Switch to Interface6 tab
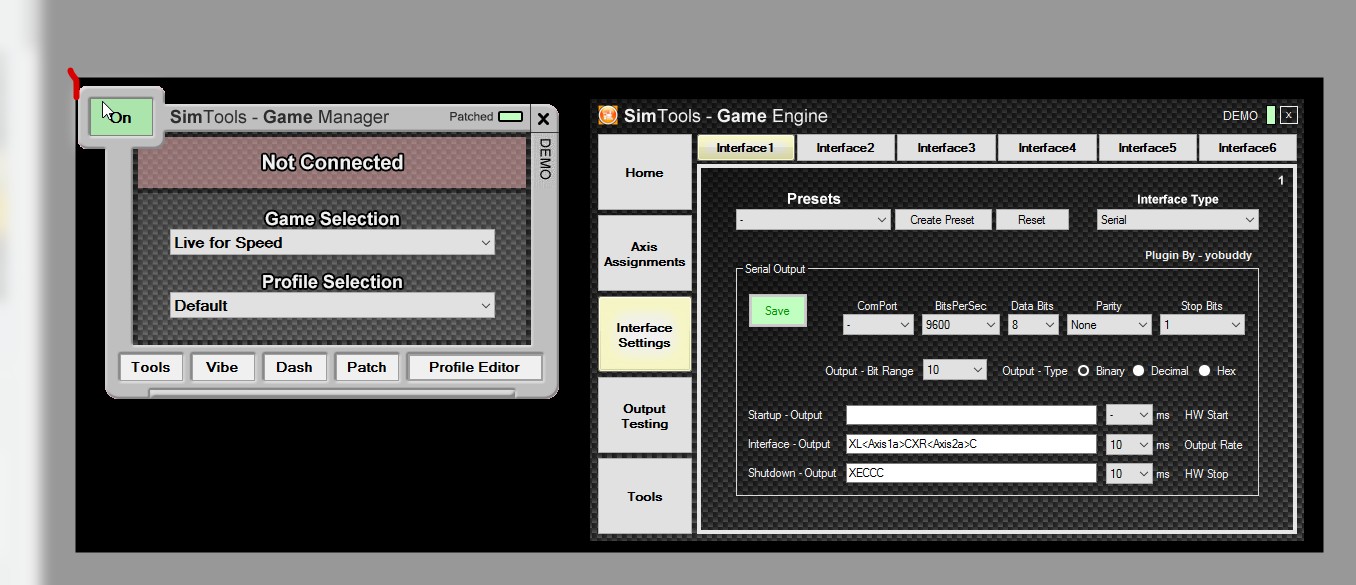This screenshot has width=1356, height=585. [1247, 148]
